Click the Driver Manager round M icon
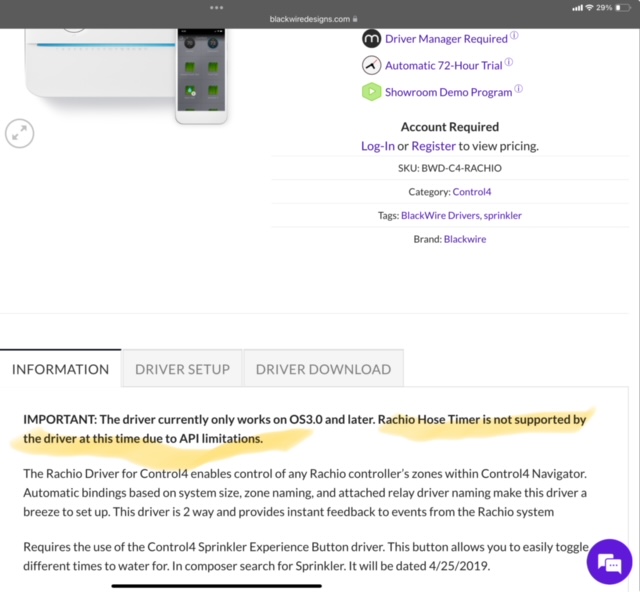 click(x=371, y=39)
